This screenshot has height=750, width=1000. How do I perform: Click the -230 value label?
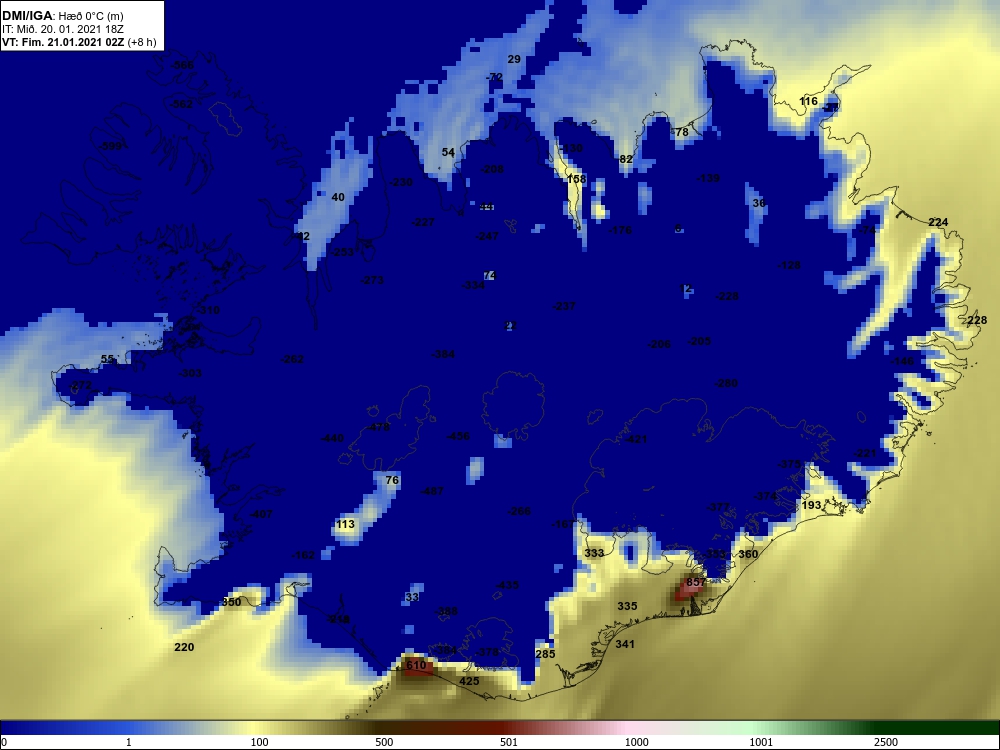coord(401,182)
